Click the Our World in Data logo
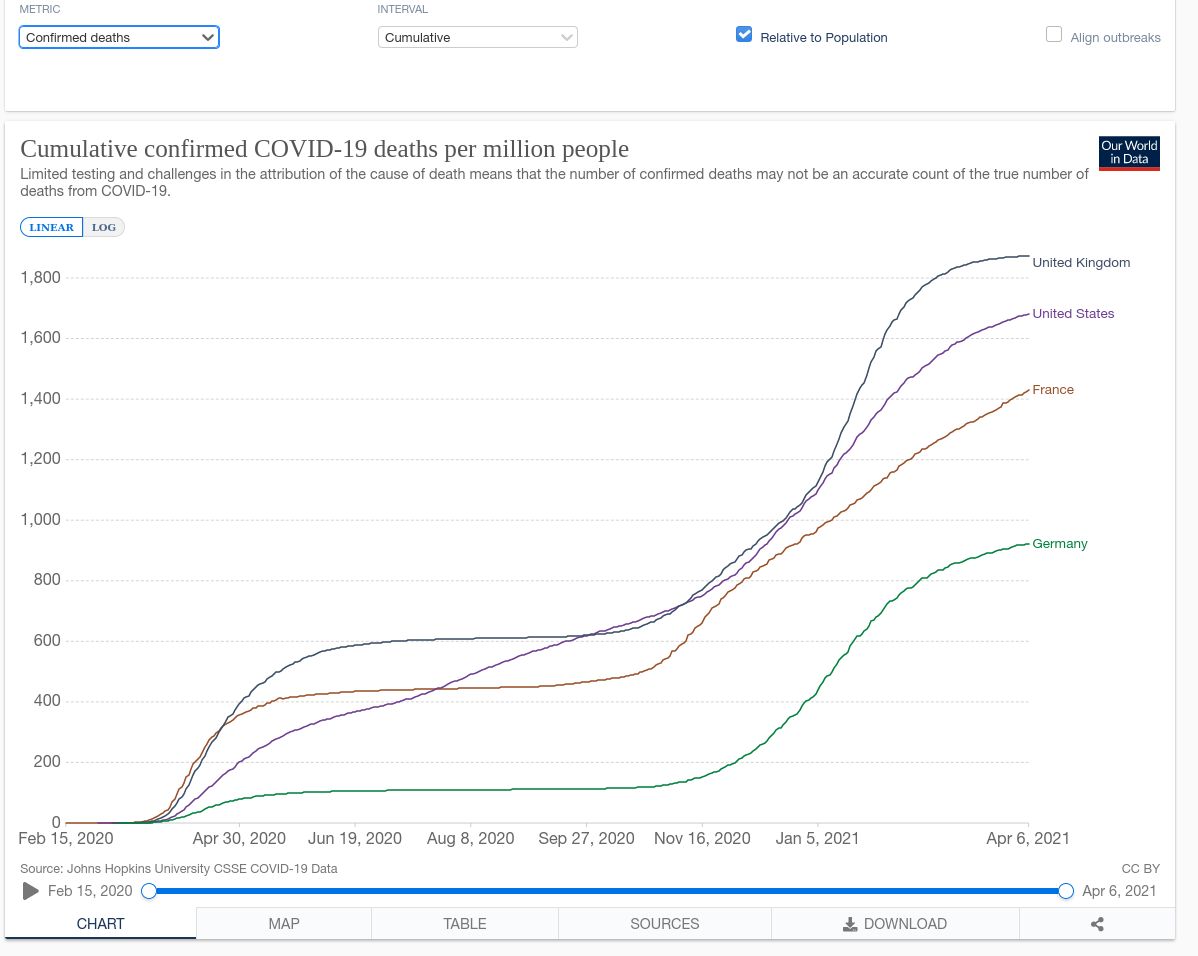 (x=1129, y=153)
